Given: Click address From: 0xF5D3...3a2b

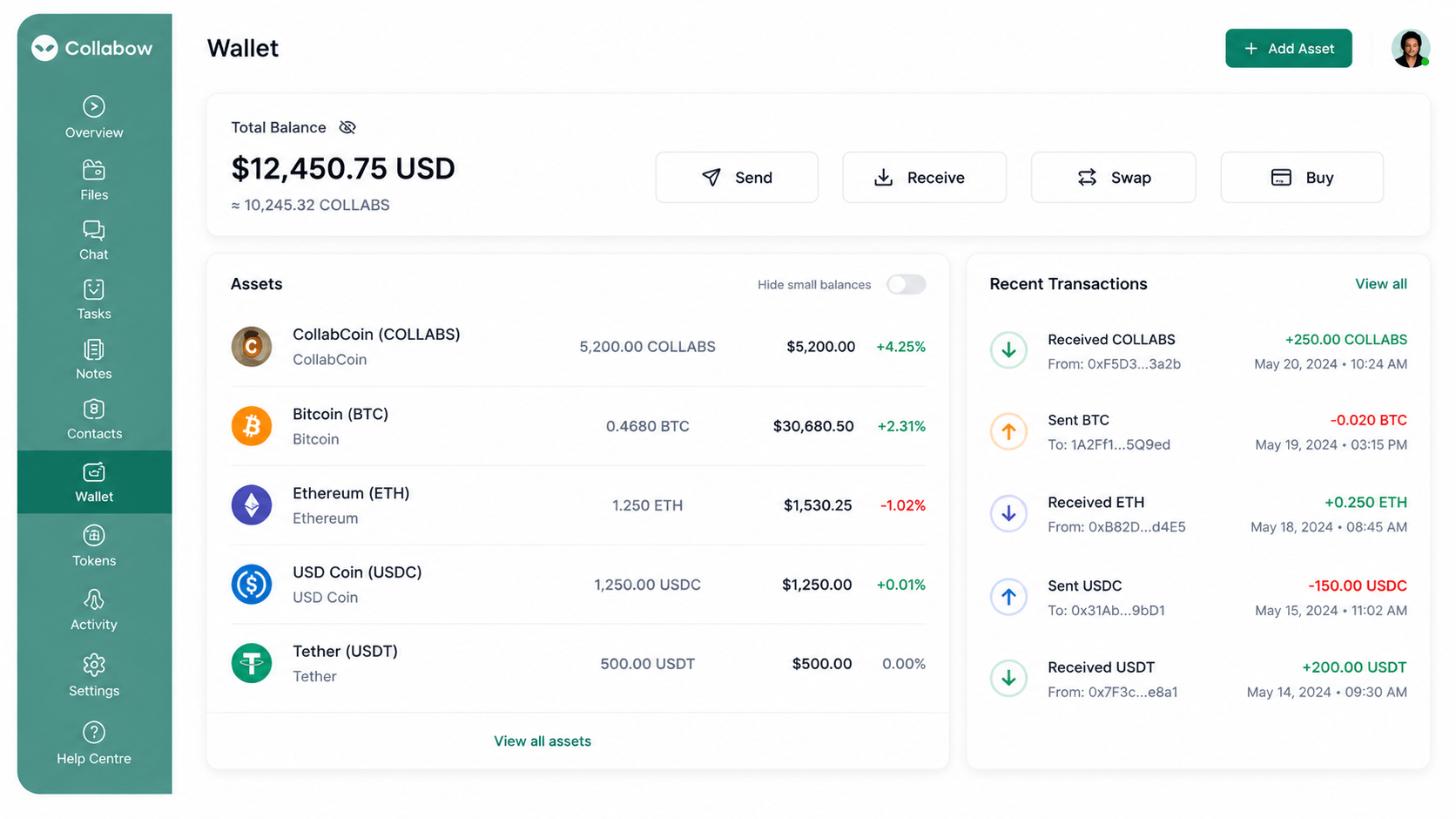Looking at the screenshot, I should tap(1114, 364).
